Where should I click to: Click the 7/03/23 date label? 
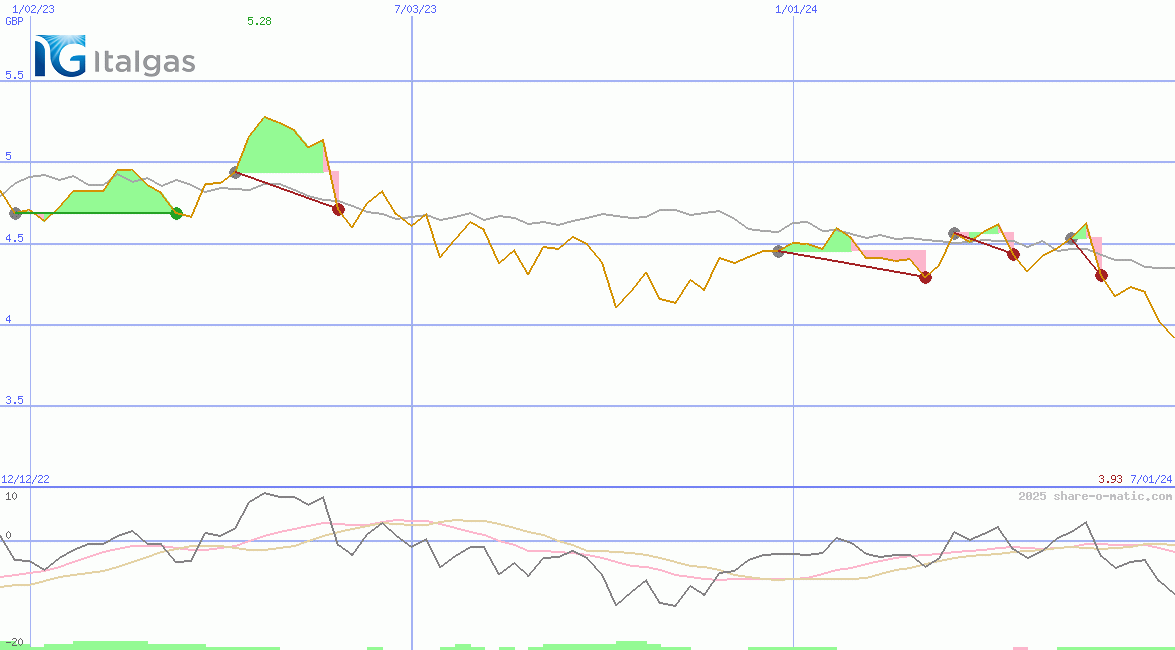[416, 9]
